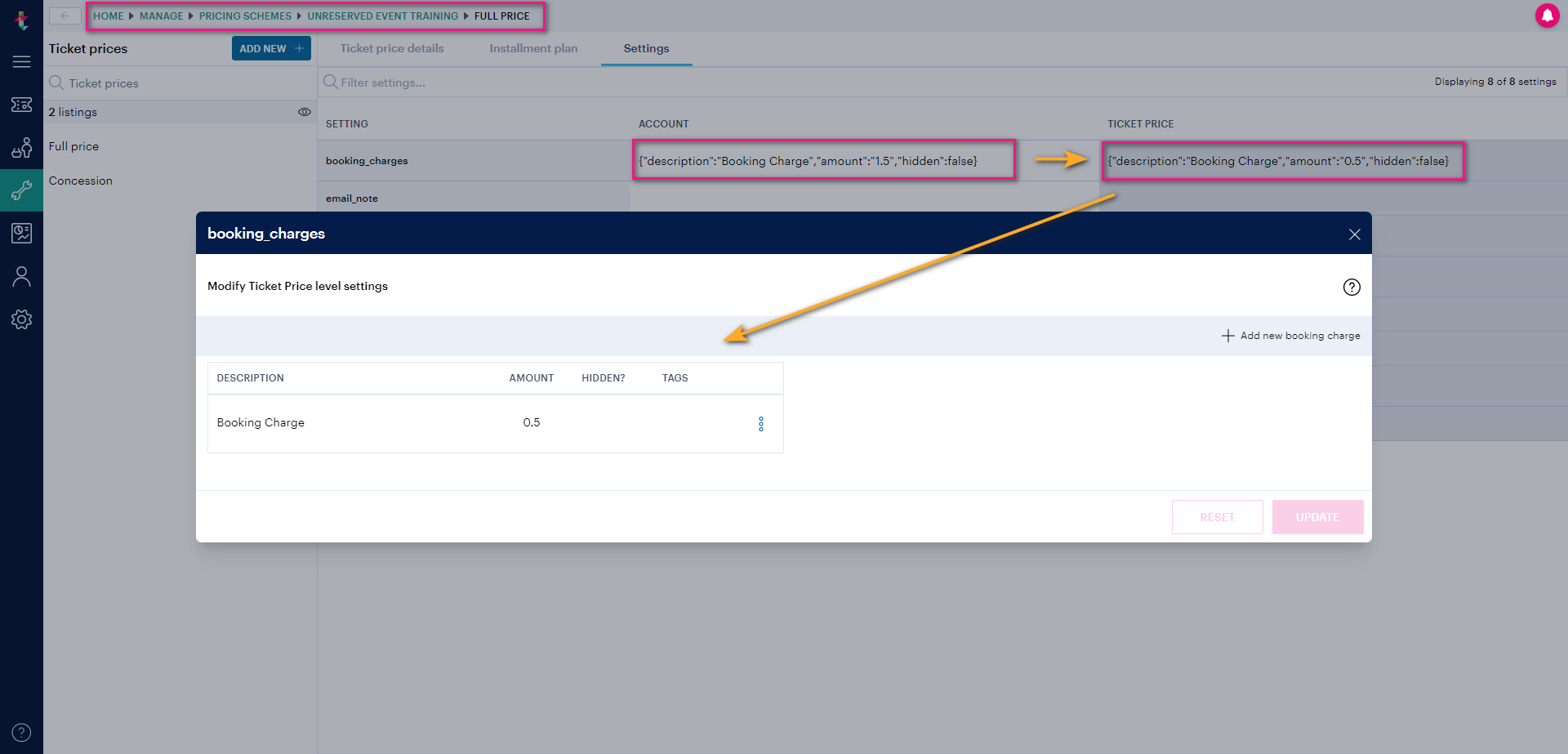
Task: Switch to the Ticket price details tab
Action: [x=391, y=48]
